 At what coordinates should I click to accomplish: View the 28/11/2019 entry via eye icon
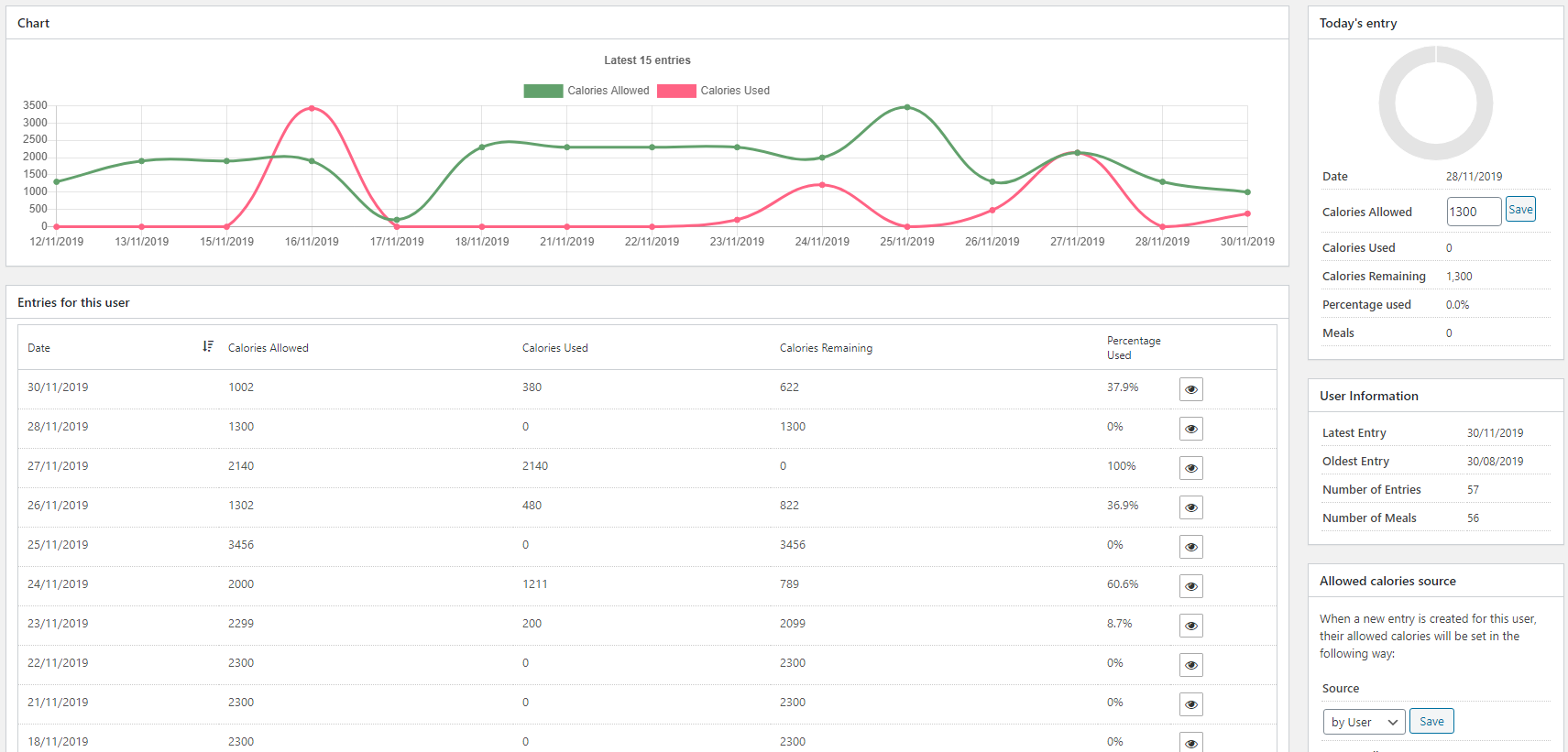[x=1190, y=429]
